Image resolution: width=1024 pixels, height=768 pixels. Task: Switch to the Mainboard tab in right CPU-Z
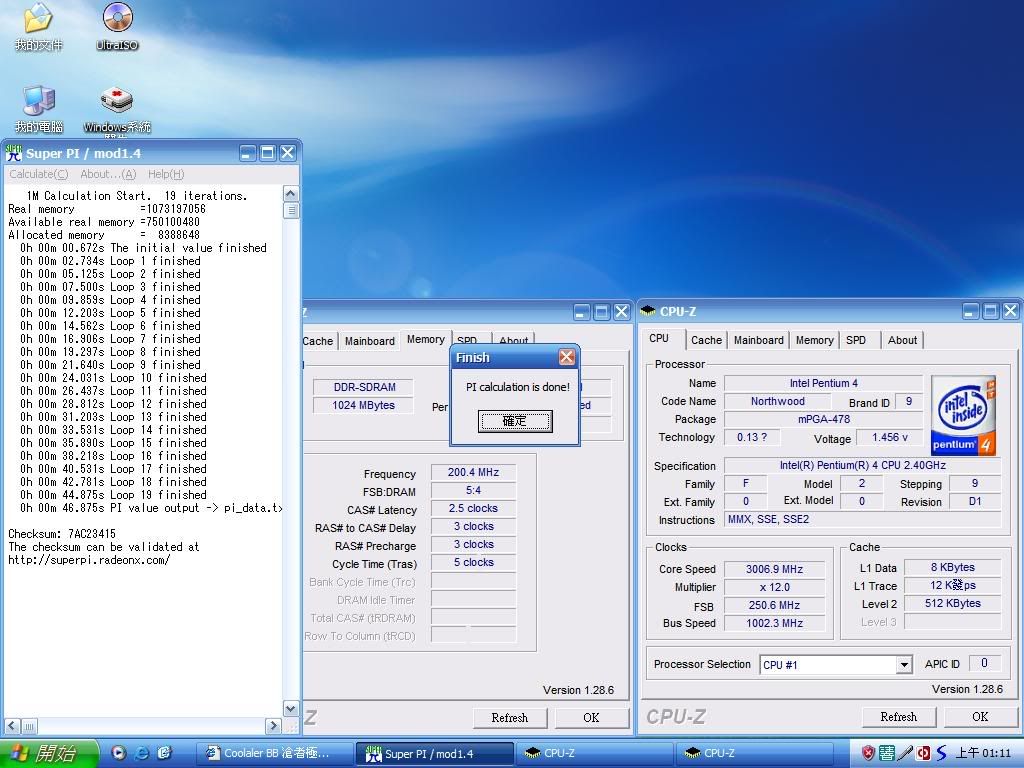758,340
